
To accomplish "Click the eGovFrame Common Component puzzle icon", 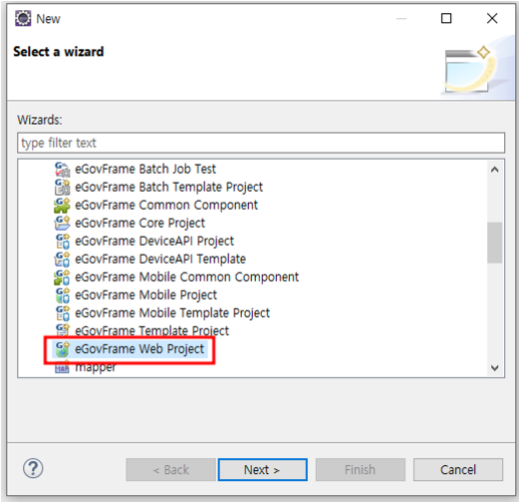I will click(62, 205).
